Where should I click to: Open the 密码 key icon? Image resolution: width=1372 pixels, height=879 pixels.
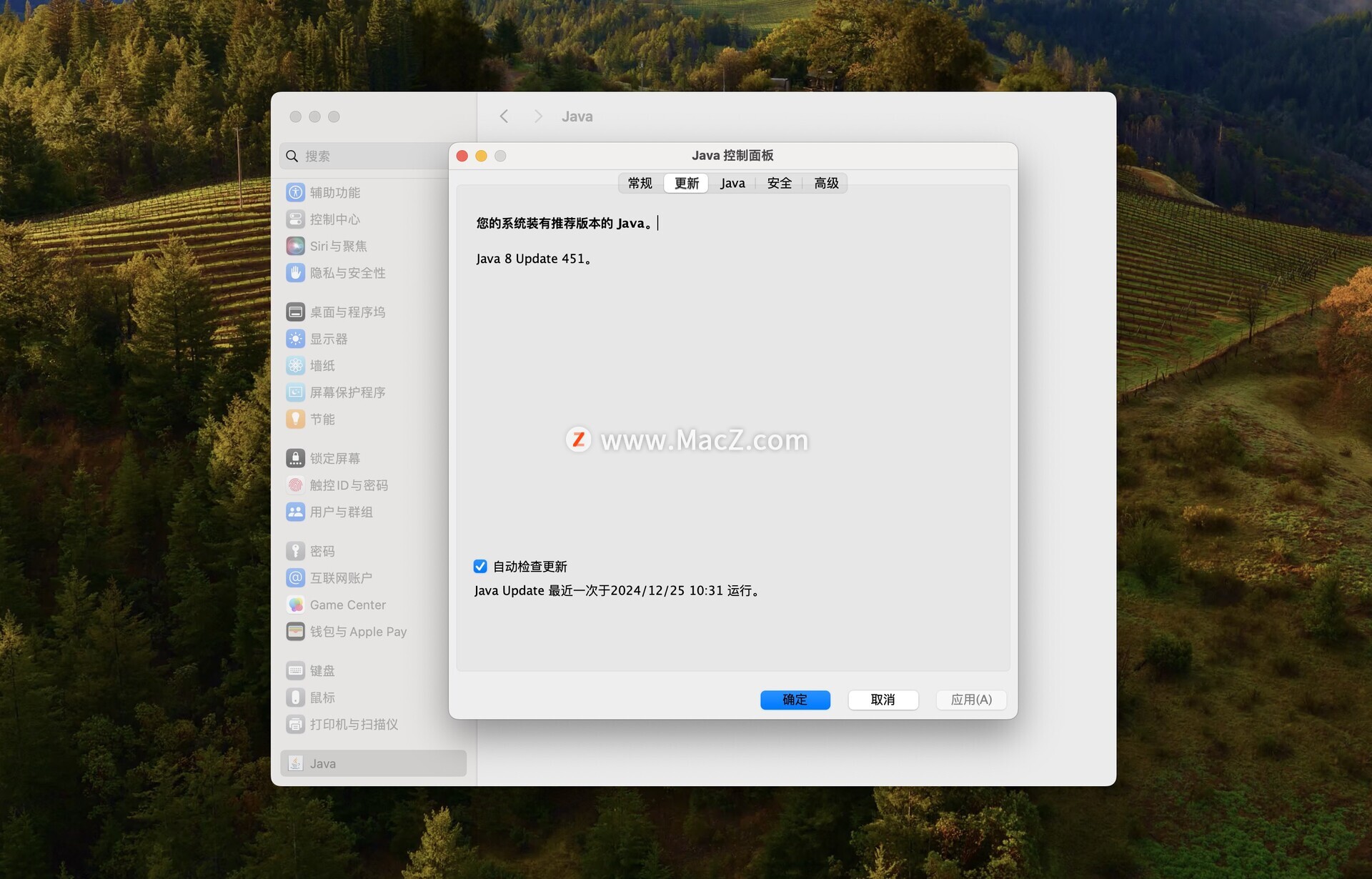(295, 552)
